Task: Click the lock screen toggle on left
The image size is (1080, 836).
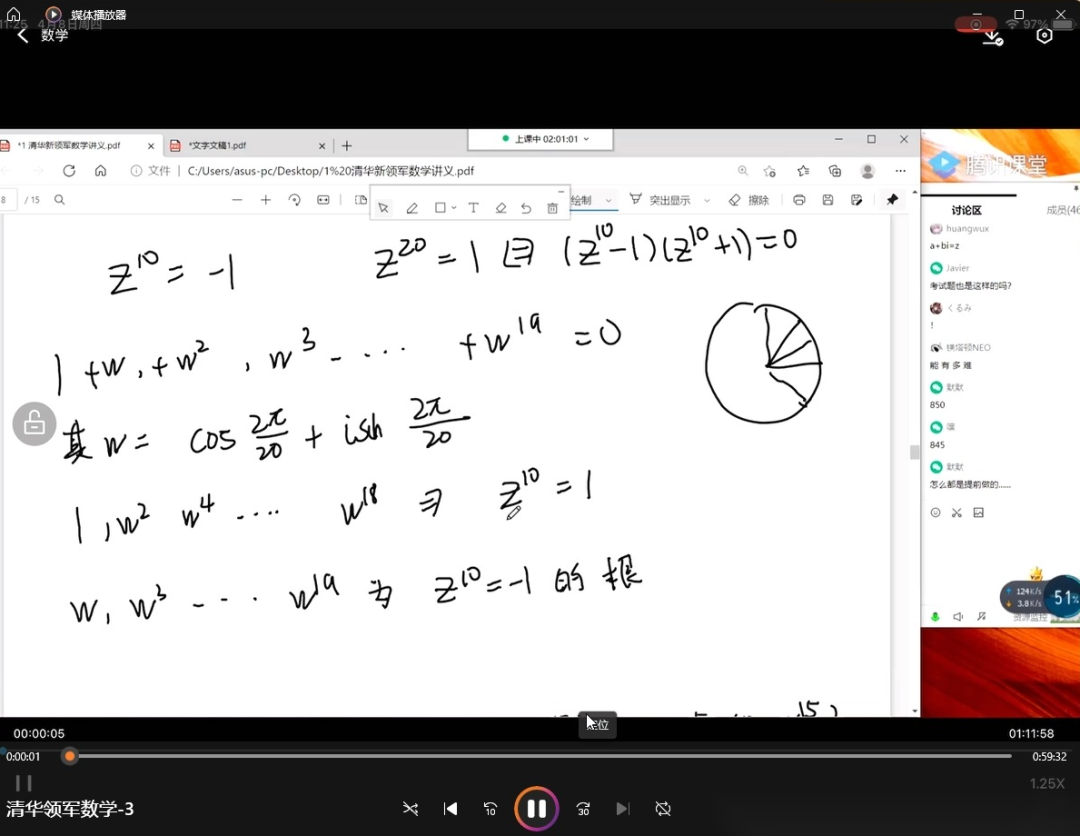Action: pos(34,424)
